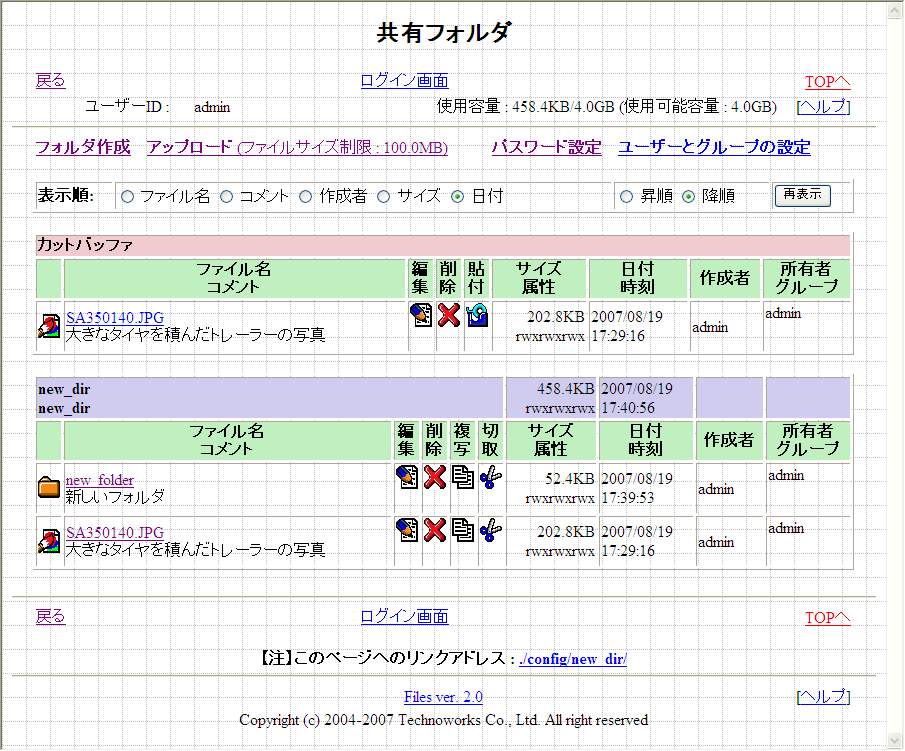Select 作成者 sort radio button
The image size is (905, 751).
click(x=306, y=197)
